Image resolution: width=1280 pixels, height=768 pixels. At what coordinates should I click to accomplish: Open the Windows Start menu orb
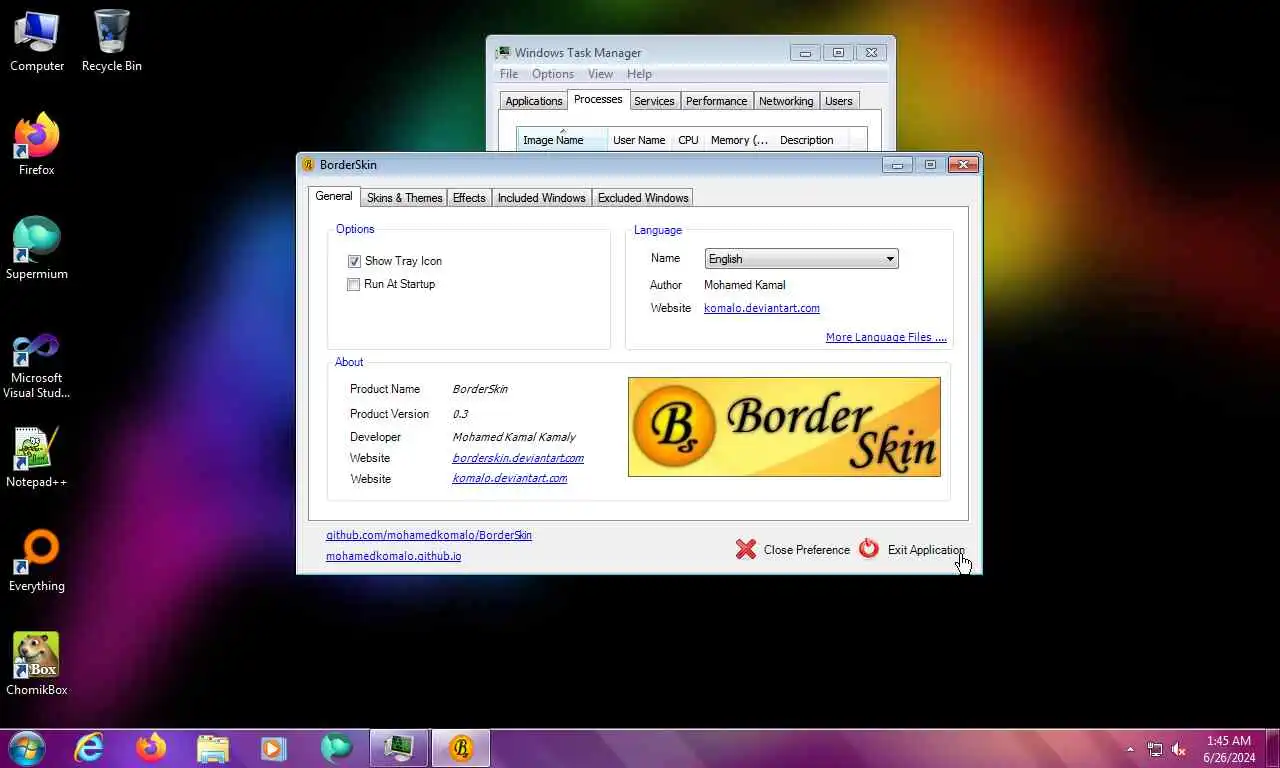[27, 748]
